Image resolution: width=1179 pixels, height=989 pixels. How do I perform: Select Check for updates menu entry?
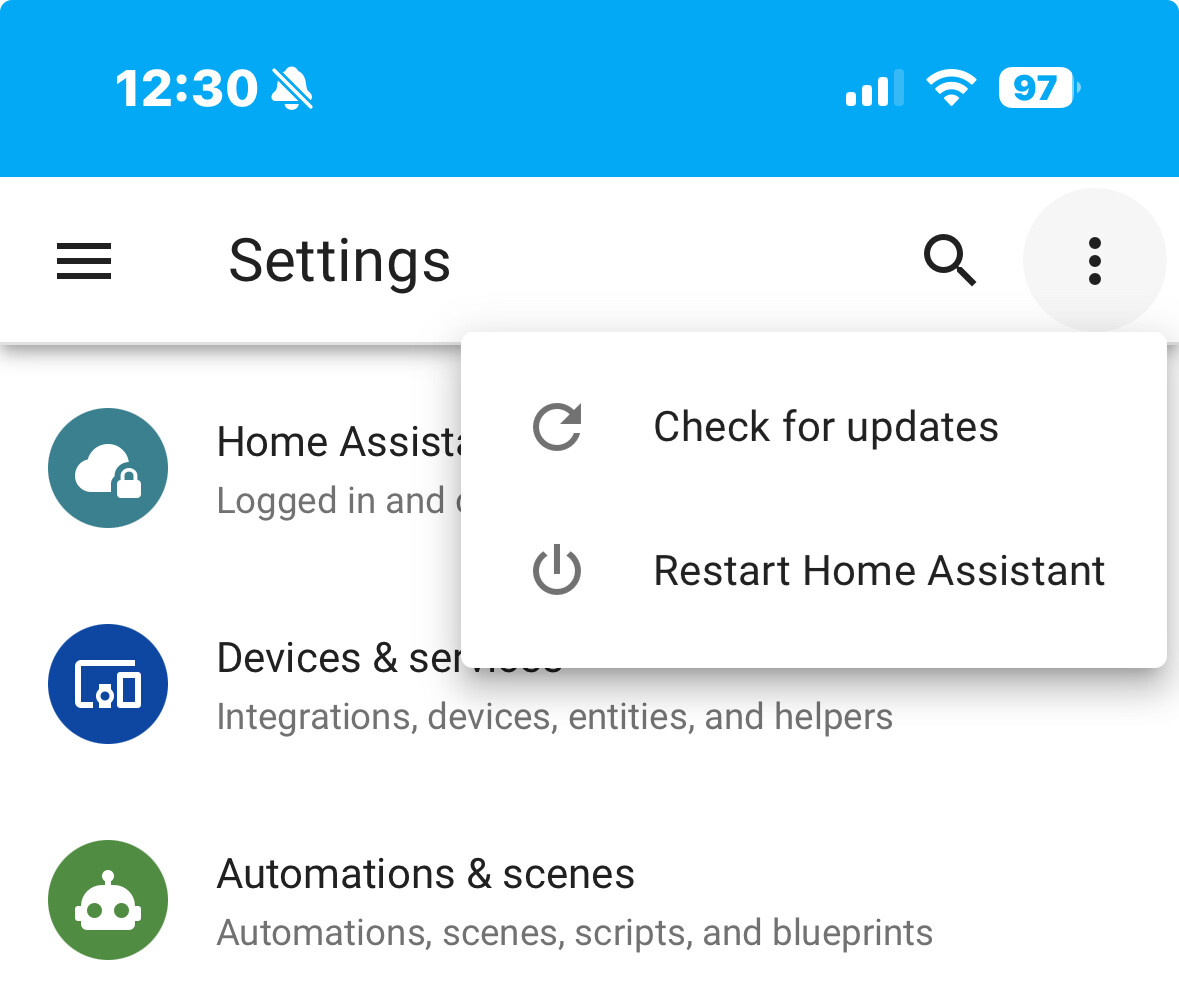coord(814,427)
